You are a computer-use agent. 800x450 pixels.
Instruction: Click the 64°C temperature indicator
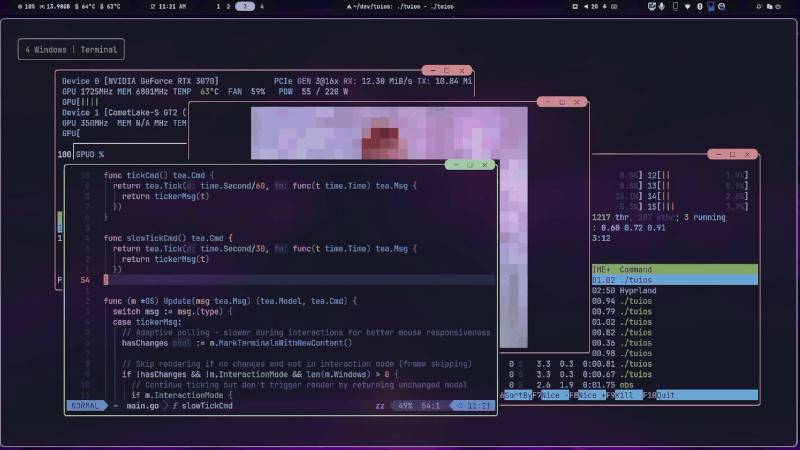point(85,7)
